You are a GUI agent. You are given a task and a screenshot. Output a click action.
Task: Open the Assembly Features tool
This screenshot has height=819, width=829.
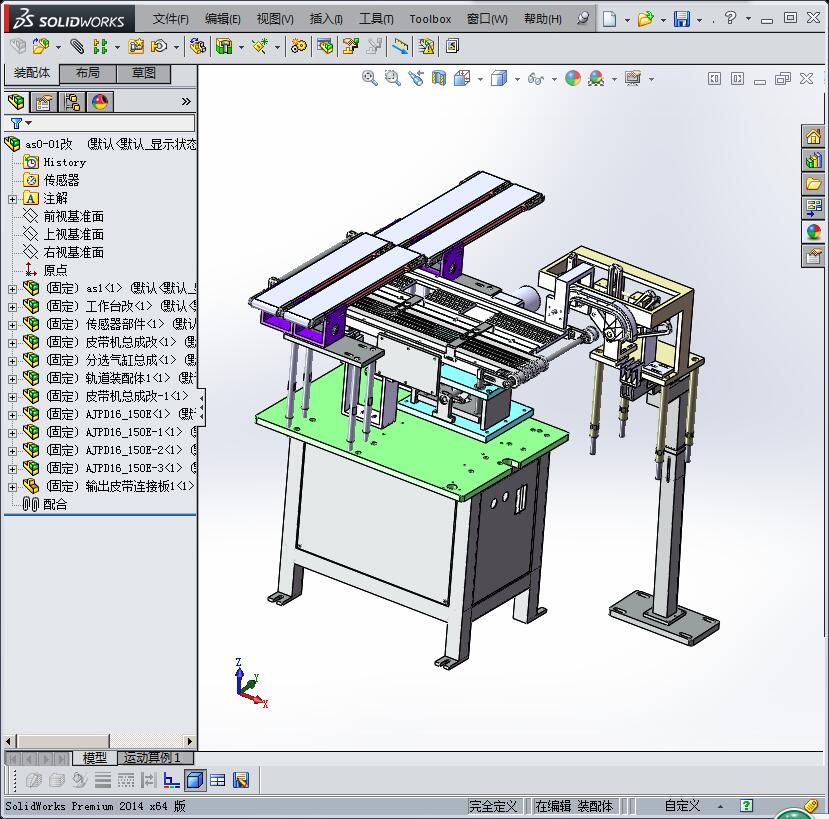click(224, 47)
